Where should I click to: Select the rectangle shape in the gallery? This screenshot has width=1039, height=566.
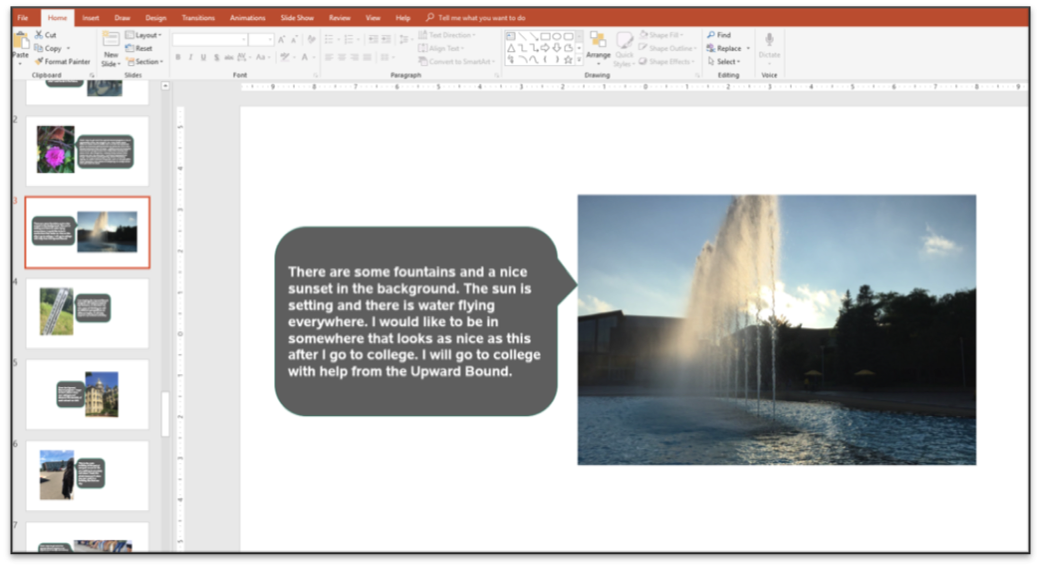pos(545,36)
